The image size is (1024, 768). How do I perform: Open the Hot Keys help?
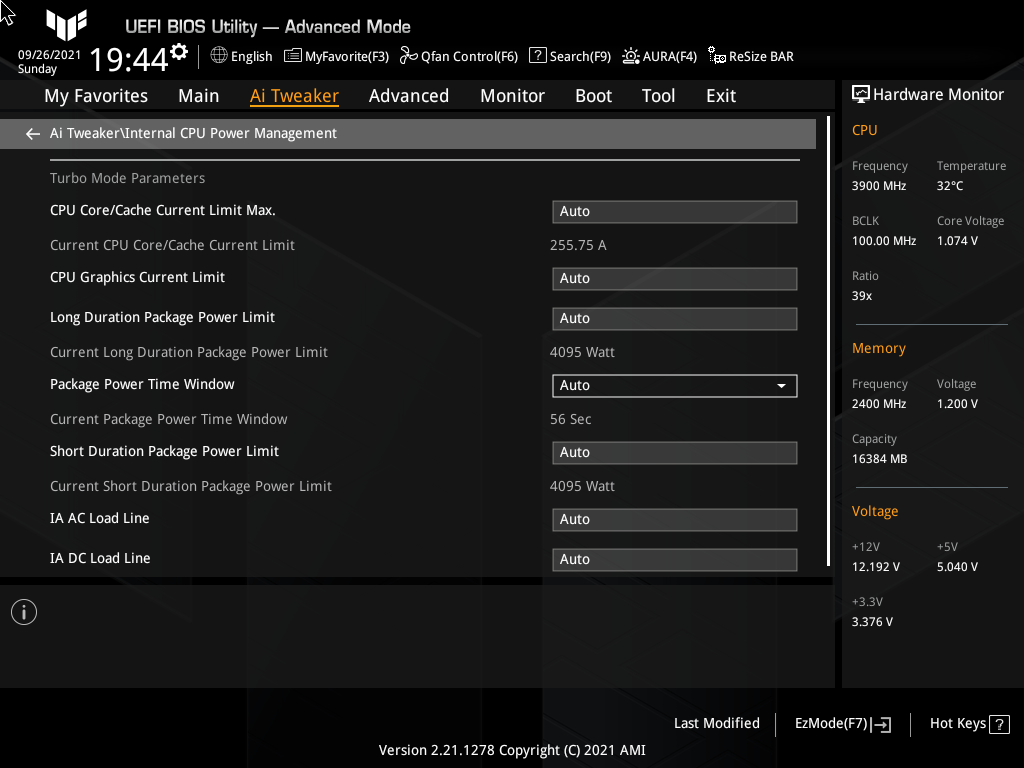968,723
